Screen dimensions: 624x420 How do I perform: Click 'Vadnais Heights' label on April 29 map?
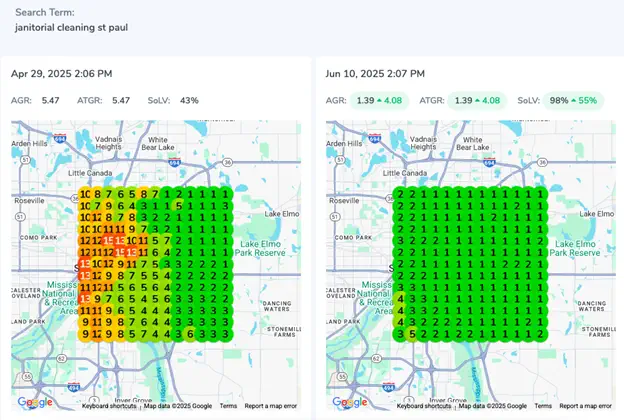point(108,143)
